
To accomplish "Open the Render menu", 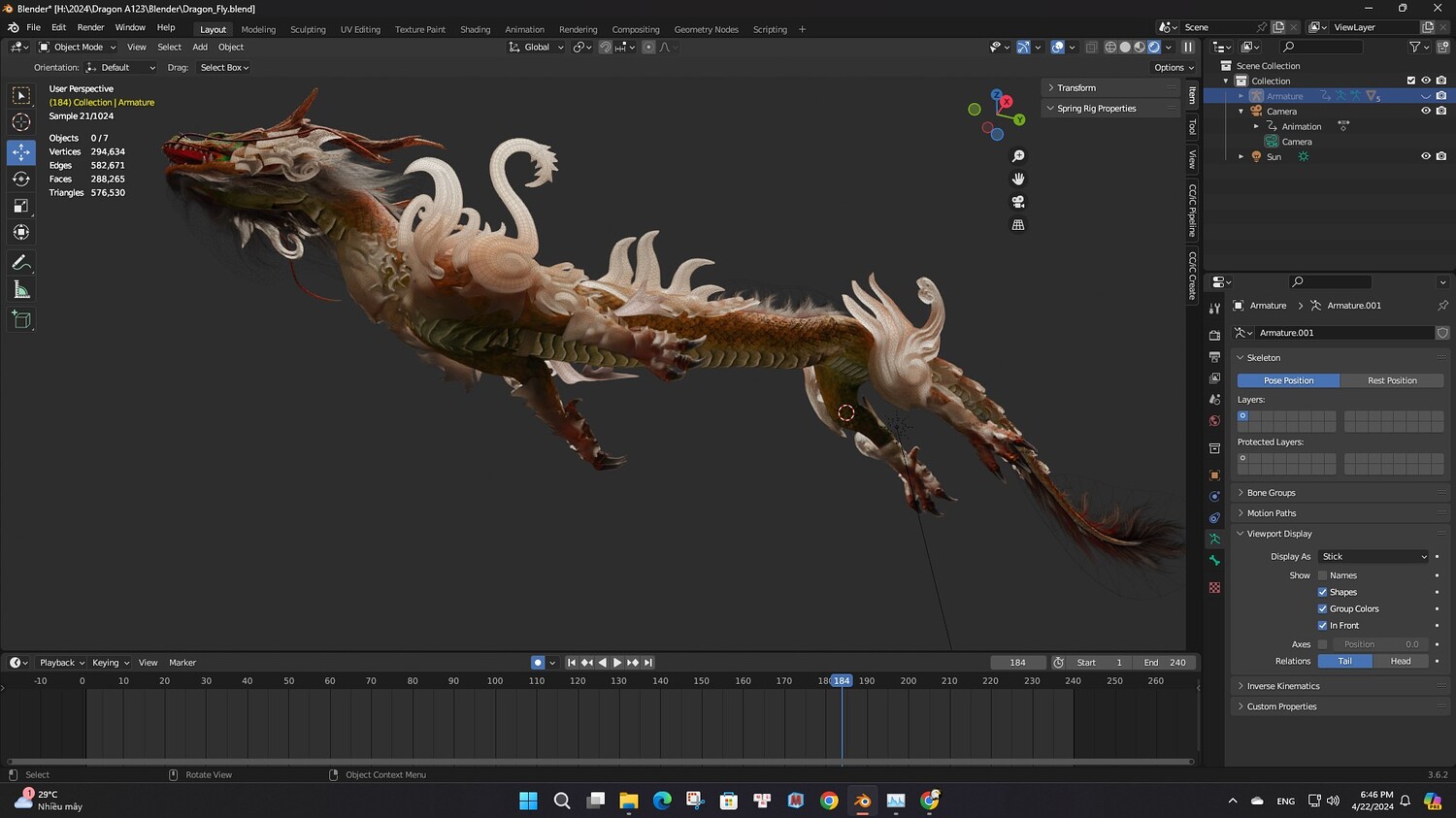I will tap(90, 27).
